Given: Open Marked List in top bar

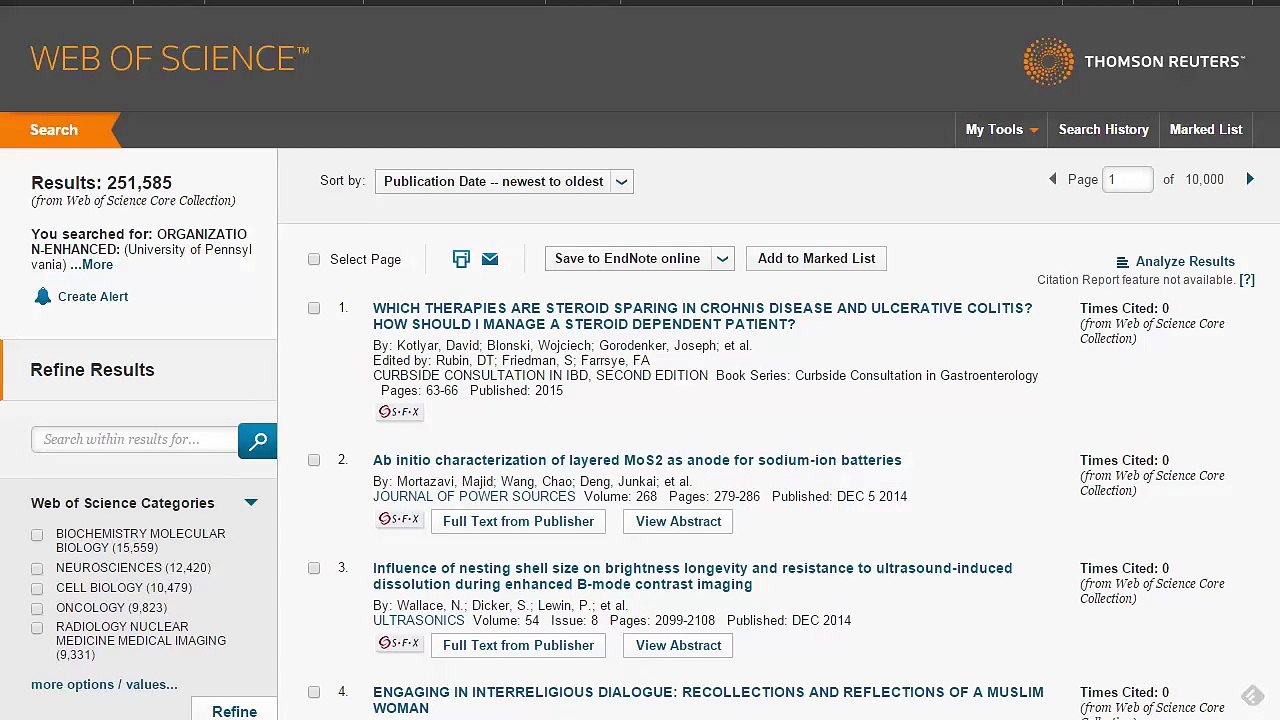Looking at the screenshot, I should (1206, 130).
